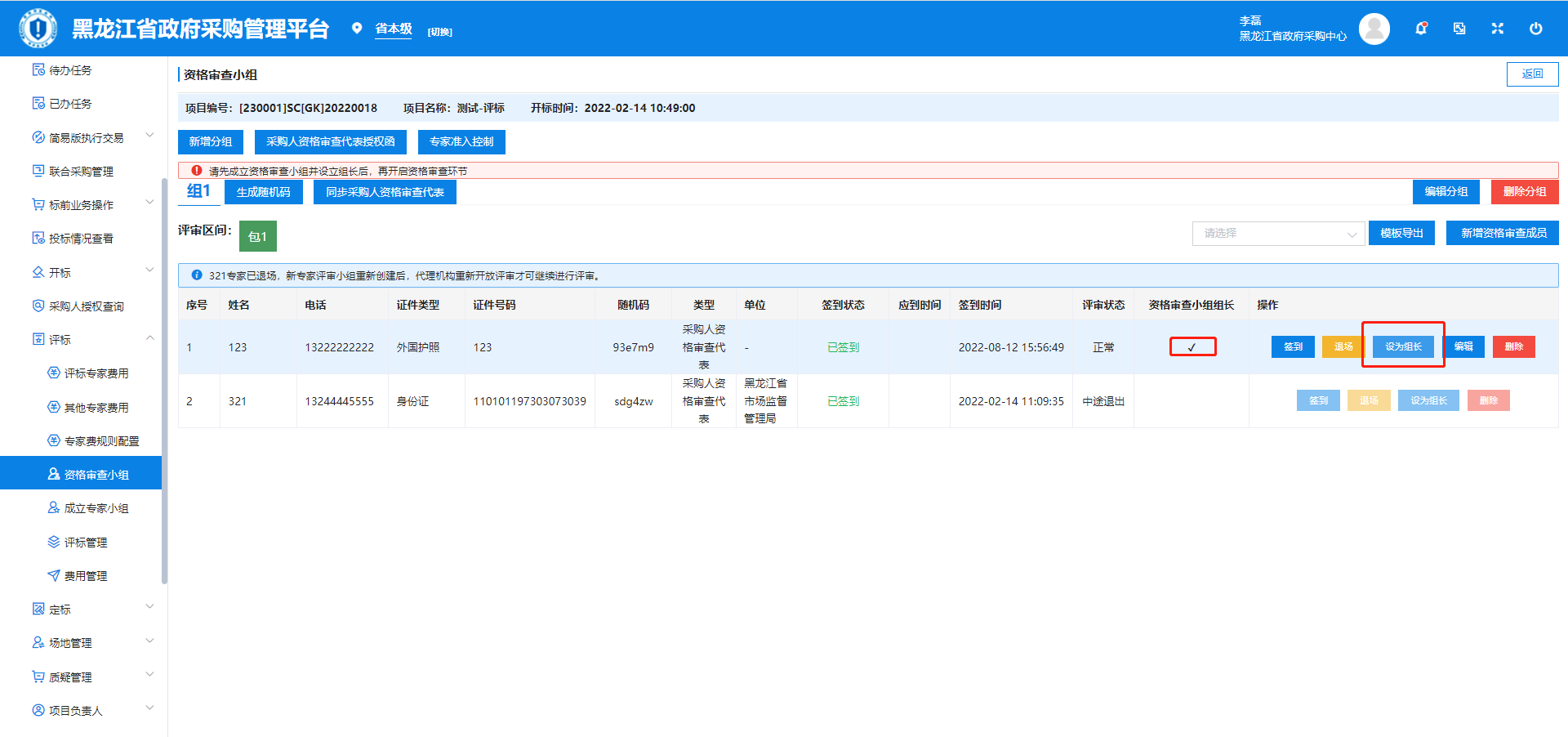
Task: Click 签到 for member 123
Action: click(x=1293, y=346)
